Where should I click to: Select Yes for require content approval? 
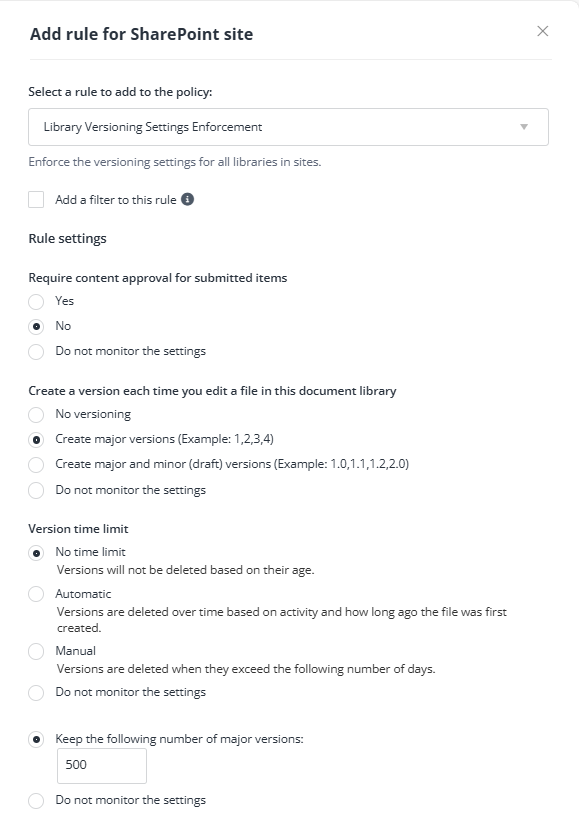36,301
